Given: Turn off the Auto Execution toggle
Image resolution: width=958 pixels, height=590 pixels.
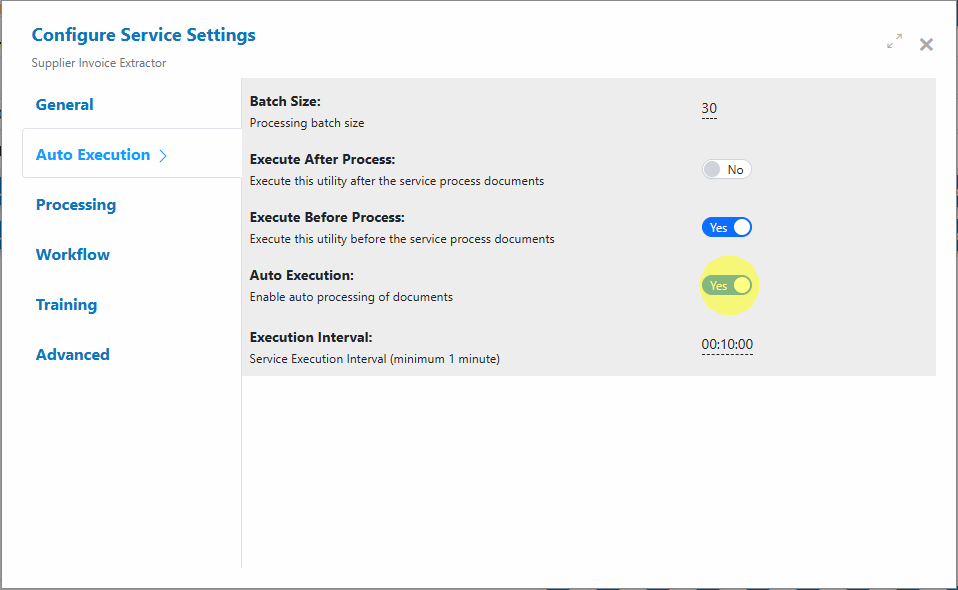Looking at the screenshot, I should pos(726,285).
